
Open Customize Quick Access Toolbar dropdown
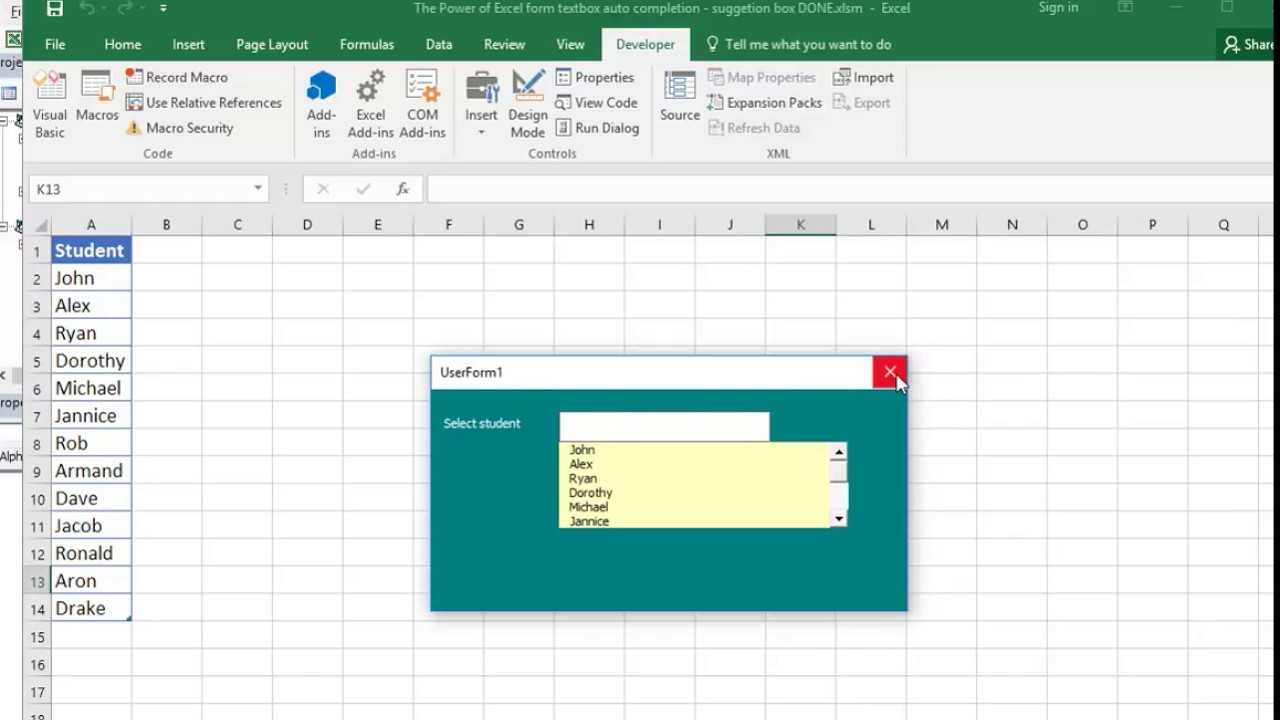pyautogui.click(x=163, y=9)
